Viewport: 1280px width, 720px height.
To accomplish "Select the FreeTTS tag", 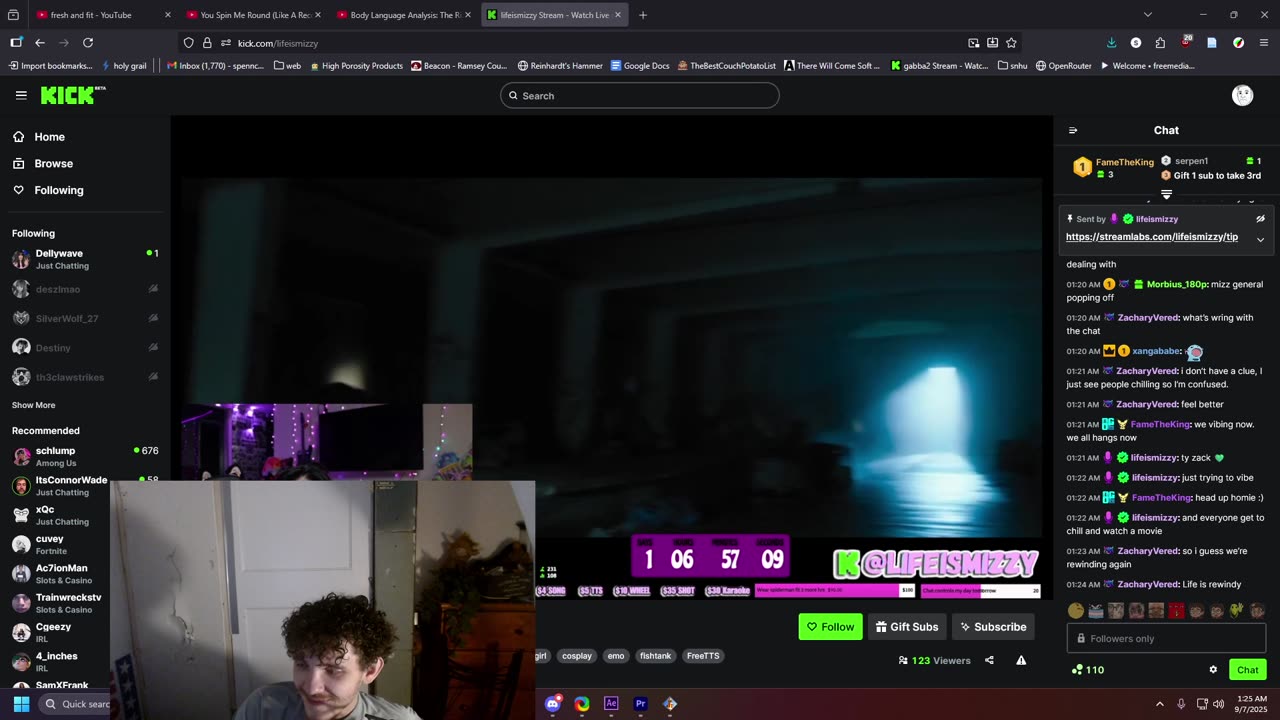I will 703,656.
